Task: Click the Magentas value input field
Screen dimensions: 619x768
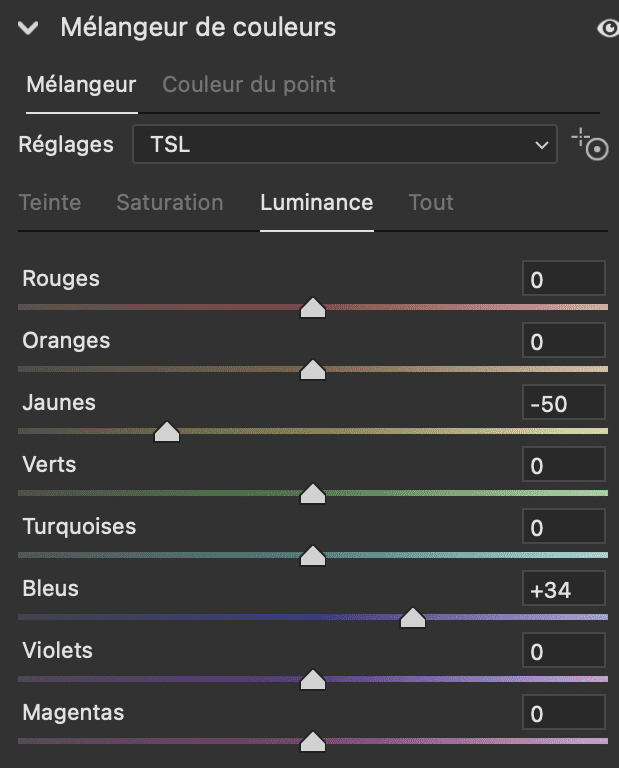Action: coord(564,714)
